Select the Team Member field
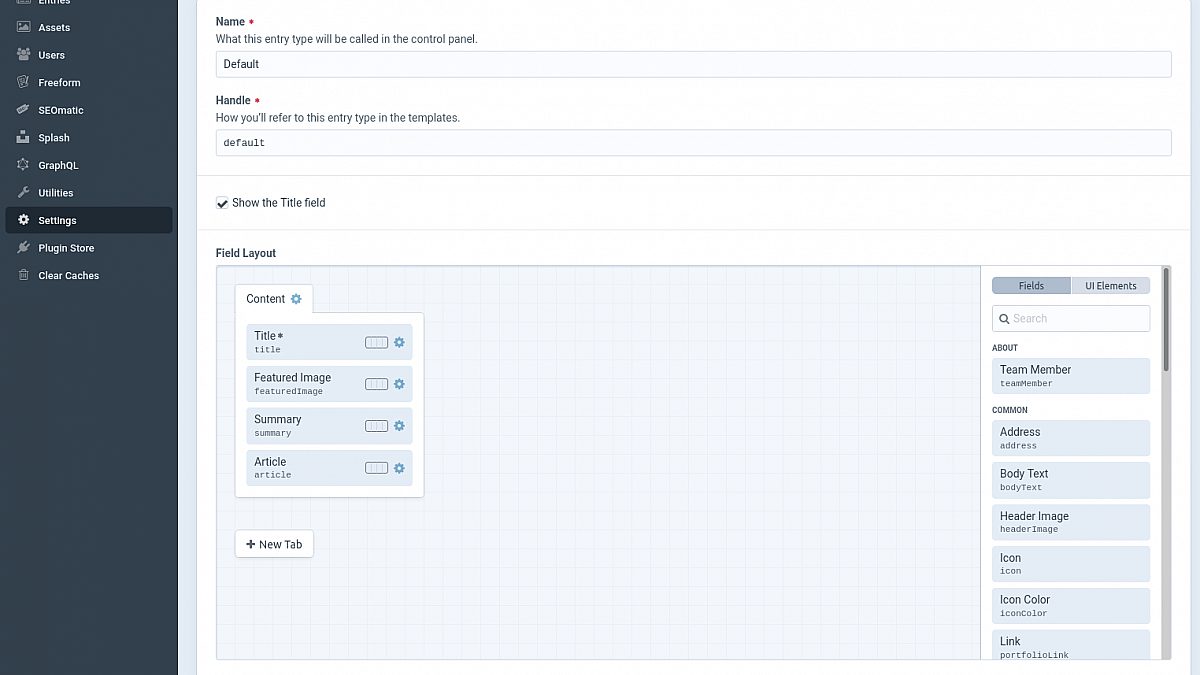Image resolution: width=1200 pixels, height=675 pixels. [1071, 376]
